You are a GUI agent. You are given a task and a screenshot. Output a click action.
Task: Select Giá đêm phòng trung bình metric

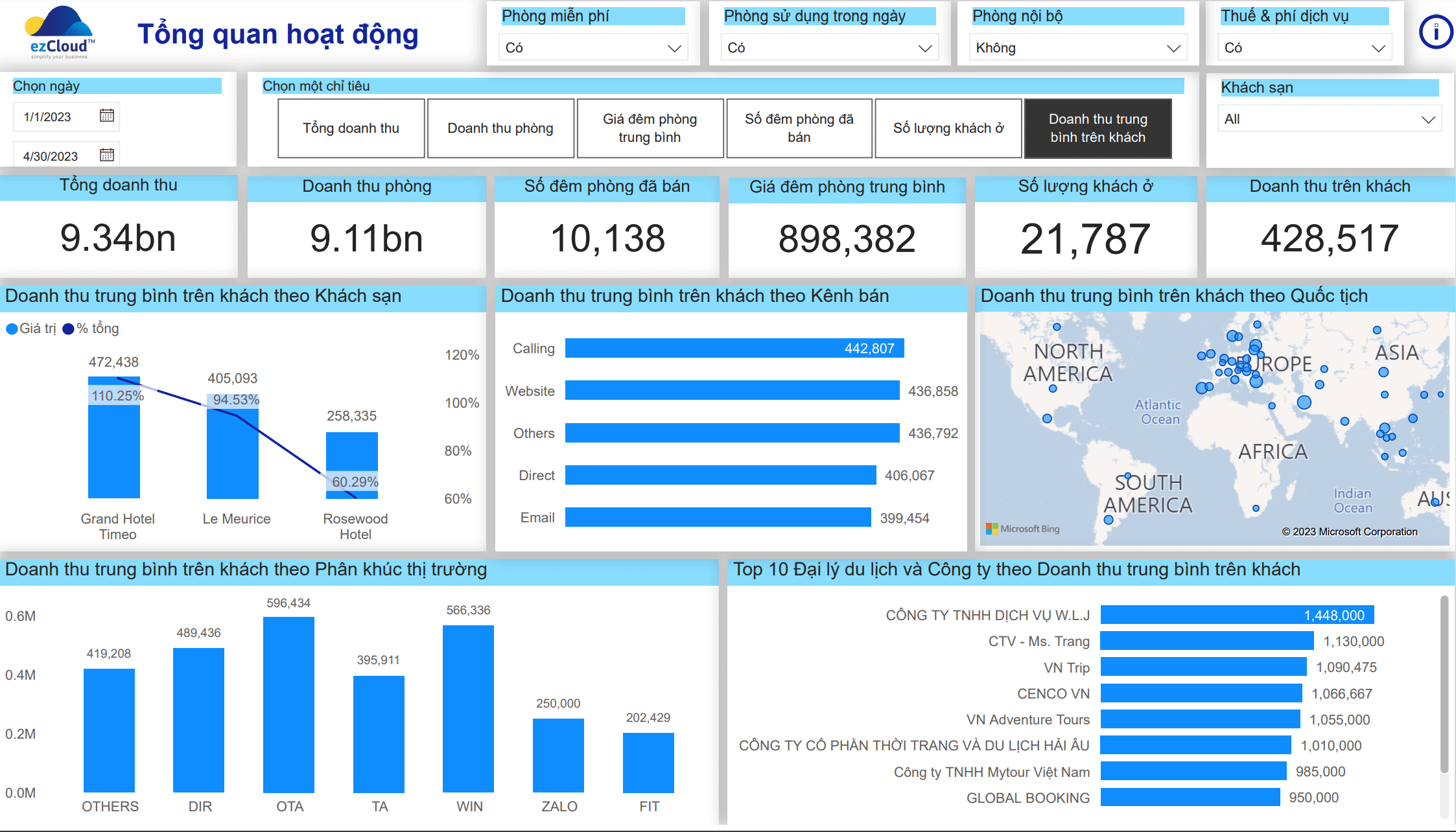click(x=650, y=128)
